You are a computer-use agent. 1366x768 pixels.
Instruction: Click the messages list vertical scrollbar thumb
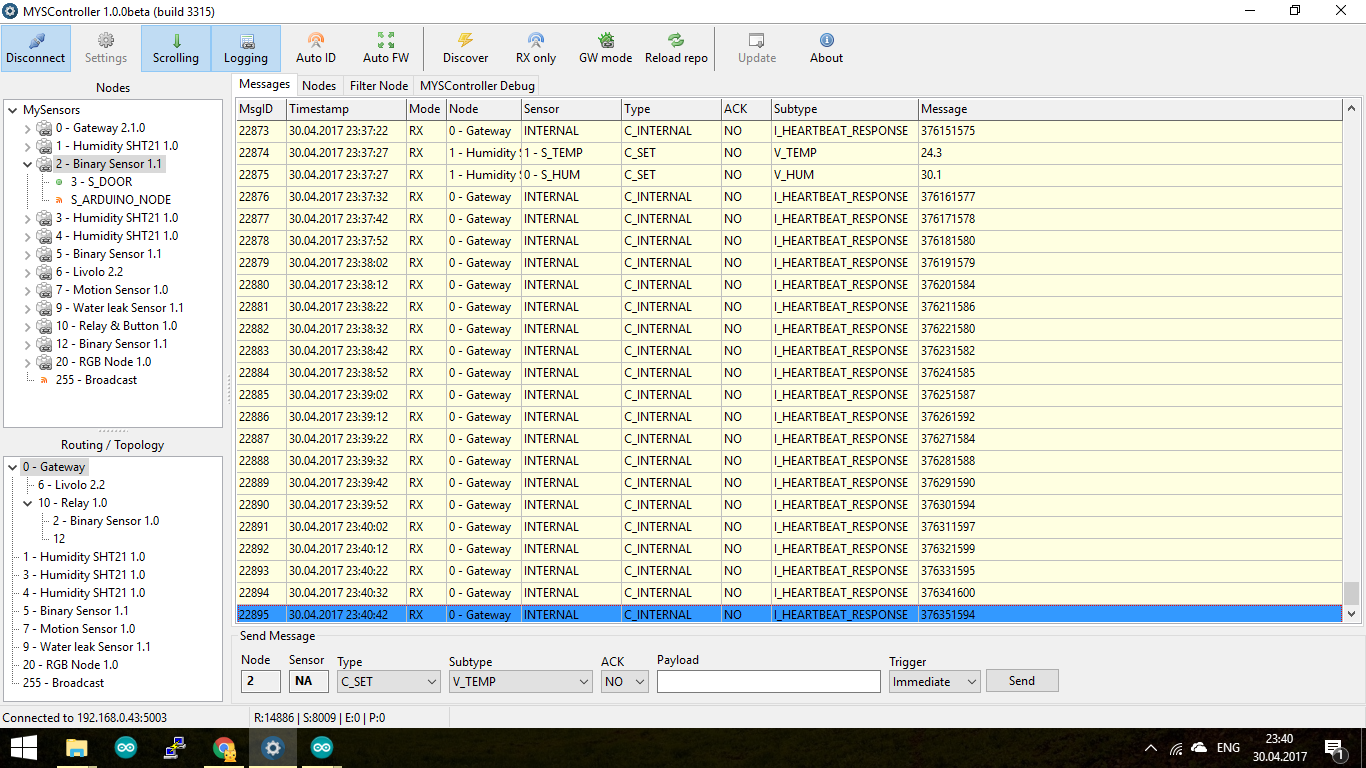click(x=1351, y=593)
